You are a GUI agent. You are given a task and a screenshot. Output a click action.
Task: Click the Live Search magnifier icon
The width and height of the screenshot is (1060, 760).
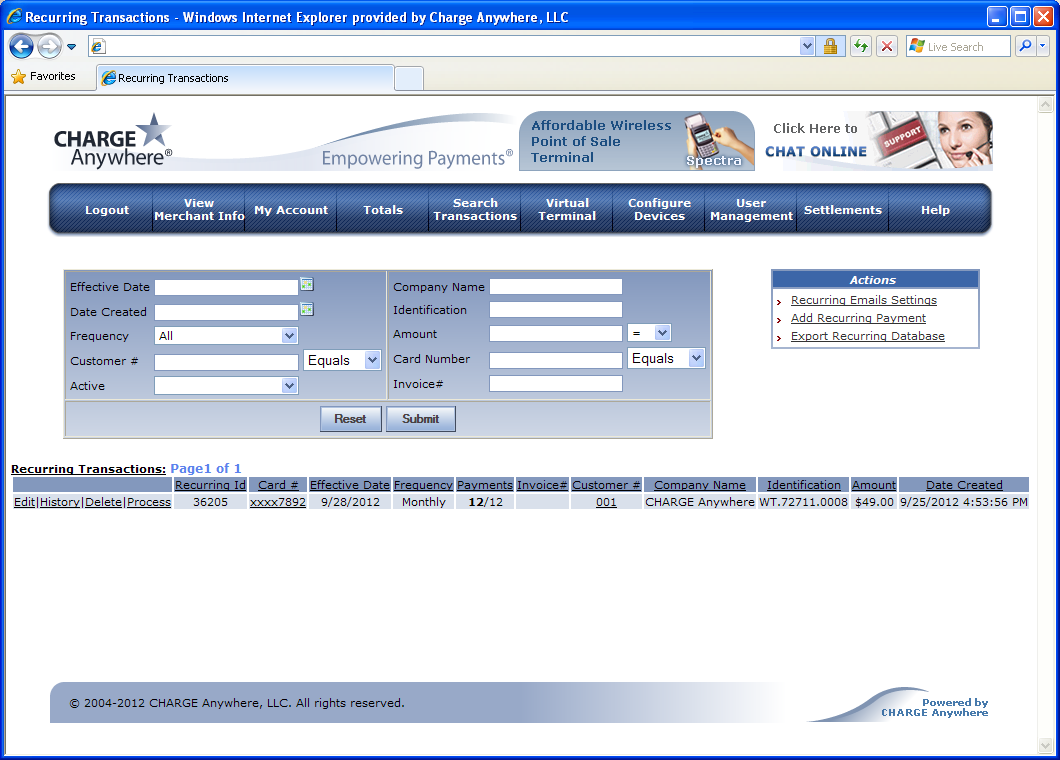(1025, 46)
